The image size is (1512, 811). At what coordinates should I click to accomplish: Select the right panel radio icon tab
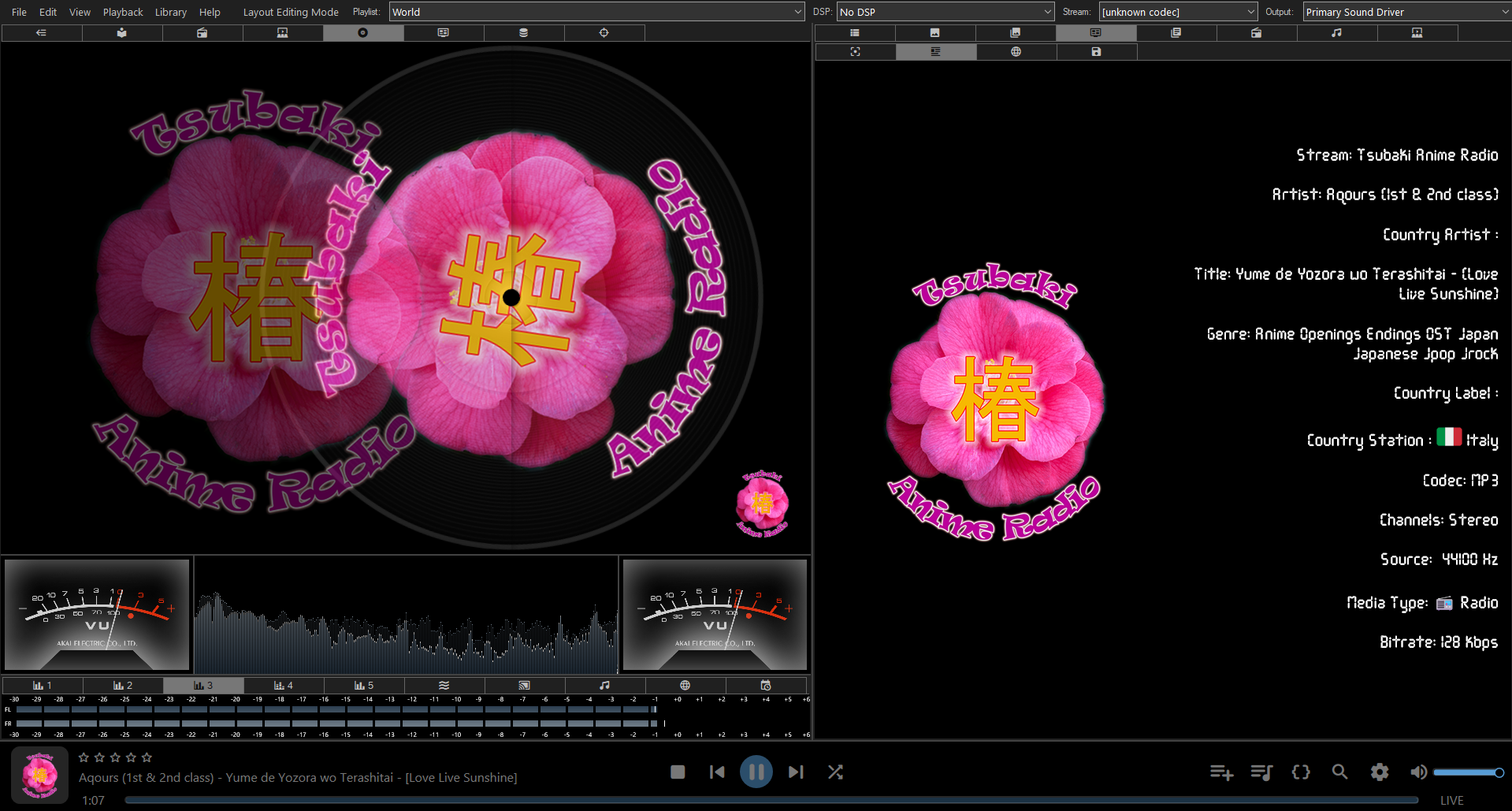1257,32
